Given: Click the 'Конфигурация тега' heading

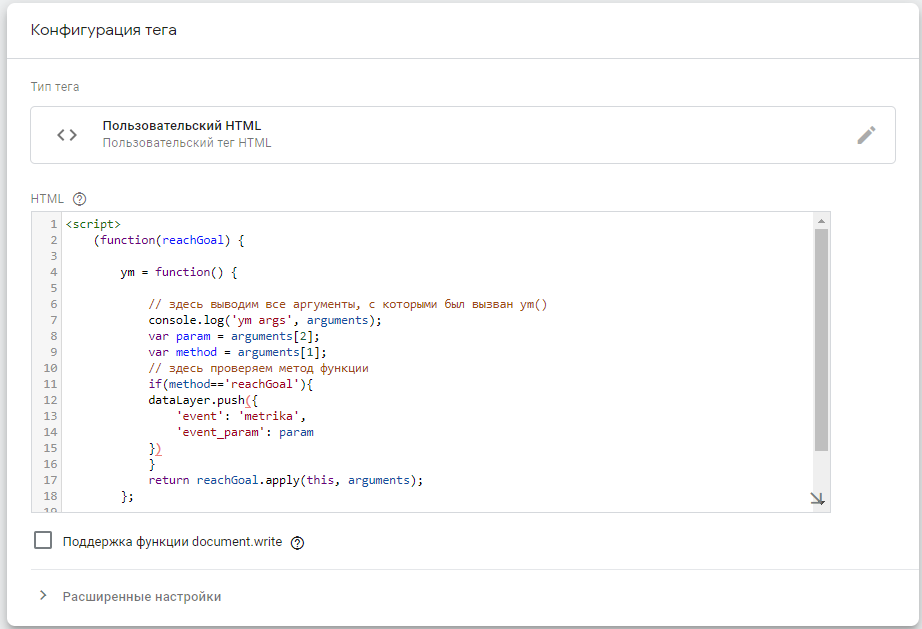Looking at the screenshot, I should [104, 30].
